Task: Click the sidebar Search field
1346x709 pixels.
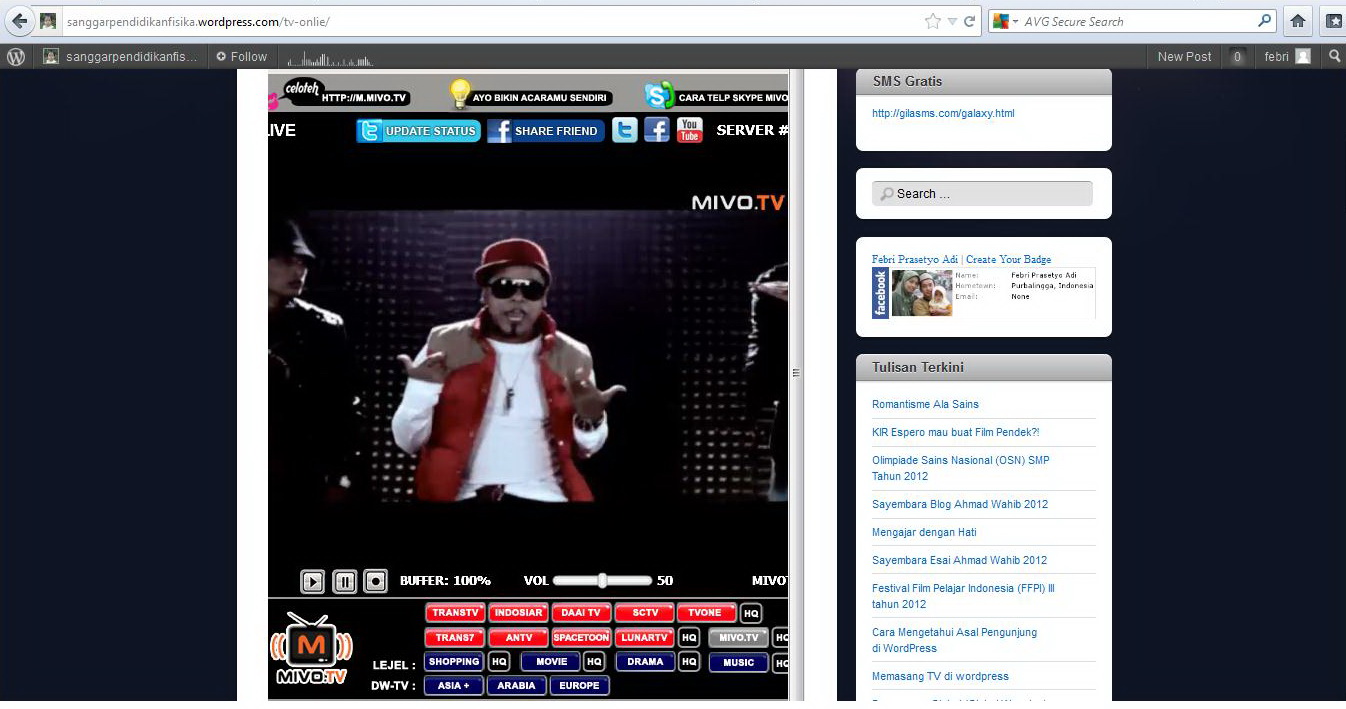Action: [x=982, y=194]
